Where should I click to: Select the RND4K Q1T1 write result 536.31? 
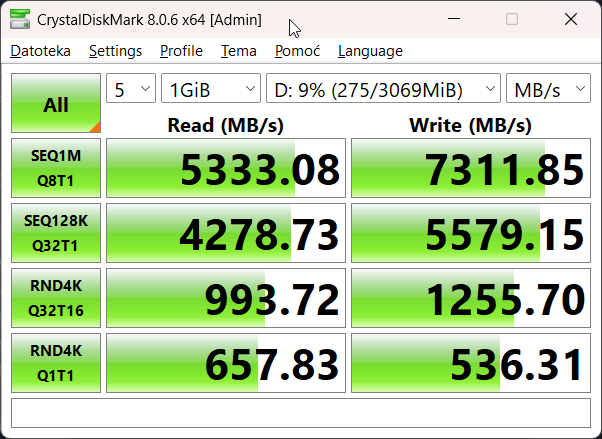(x=471, y=363)
